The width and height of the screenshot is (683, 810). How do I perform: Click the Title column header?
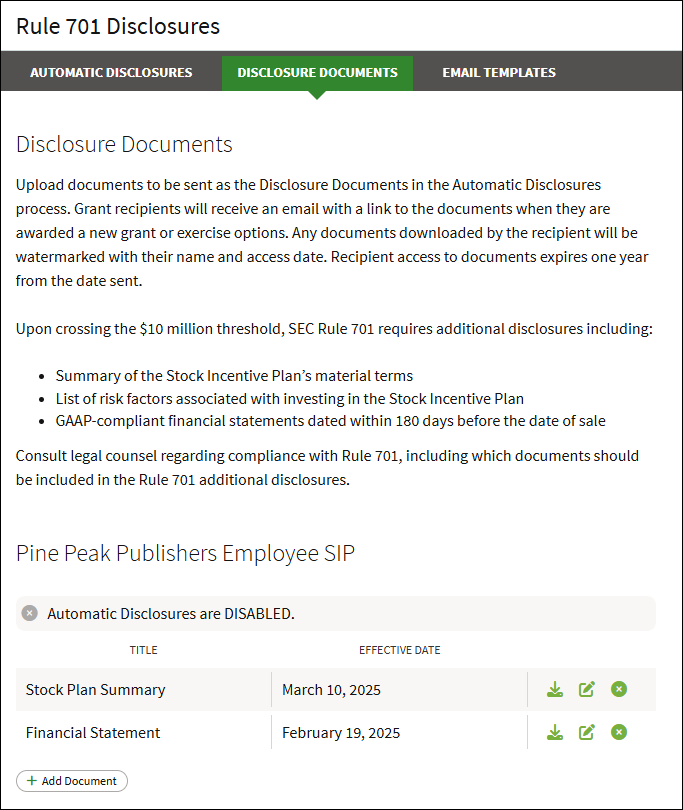coord(143,650)
